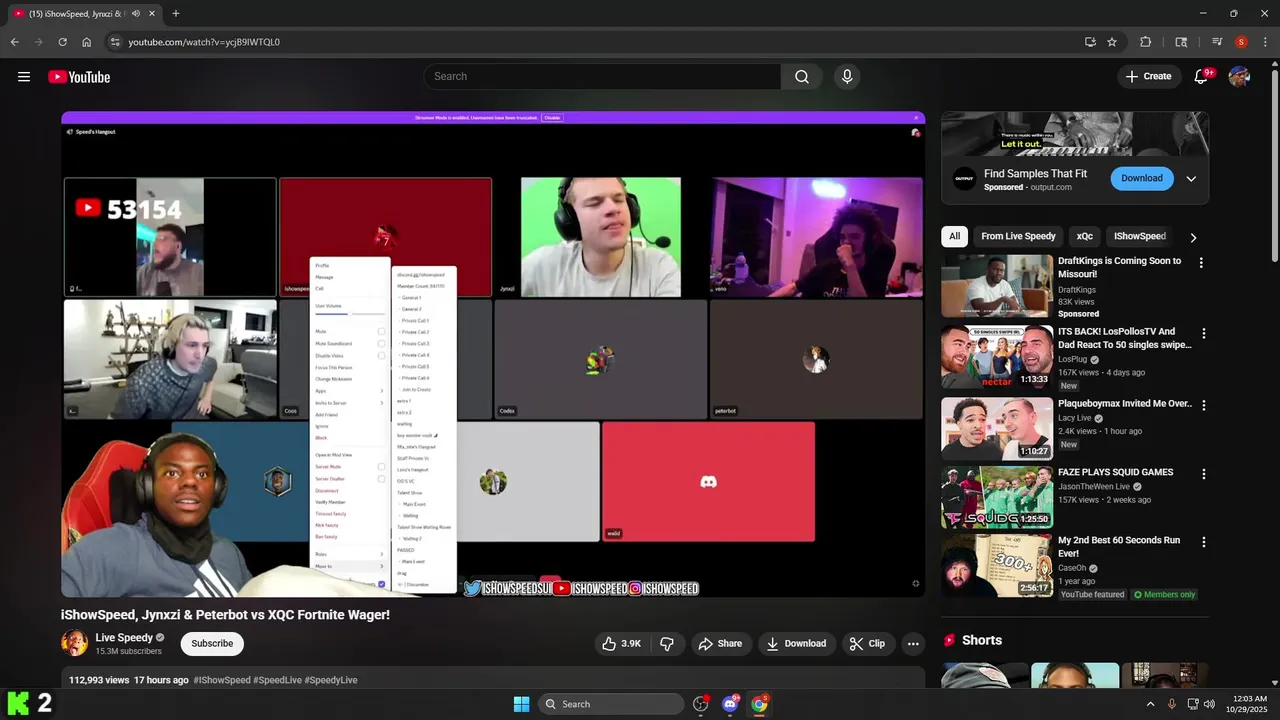
Task: Click the Members only badge
Action: click(x=1165, y=595)
